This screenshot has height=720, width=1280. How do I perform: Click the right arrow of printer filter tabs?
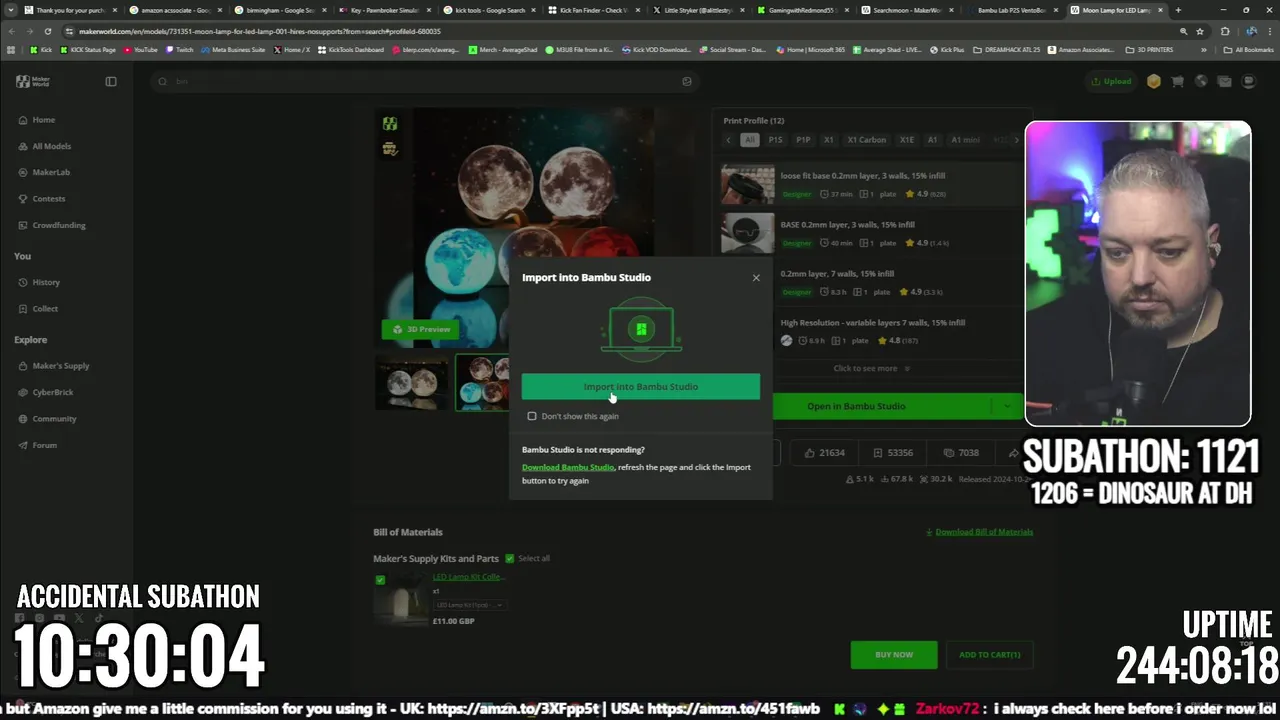point(1016,140)
